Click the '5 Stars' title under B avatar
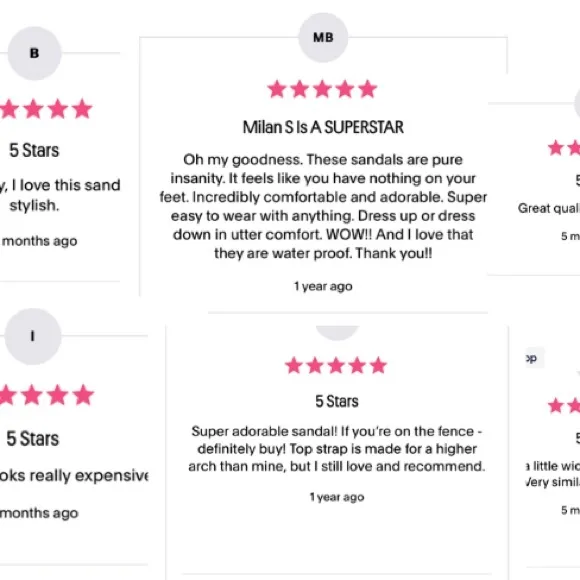 34,151
